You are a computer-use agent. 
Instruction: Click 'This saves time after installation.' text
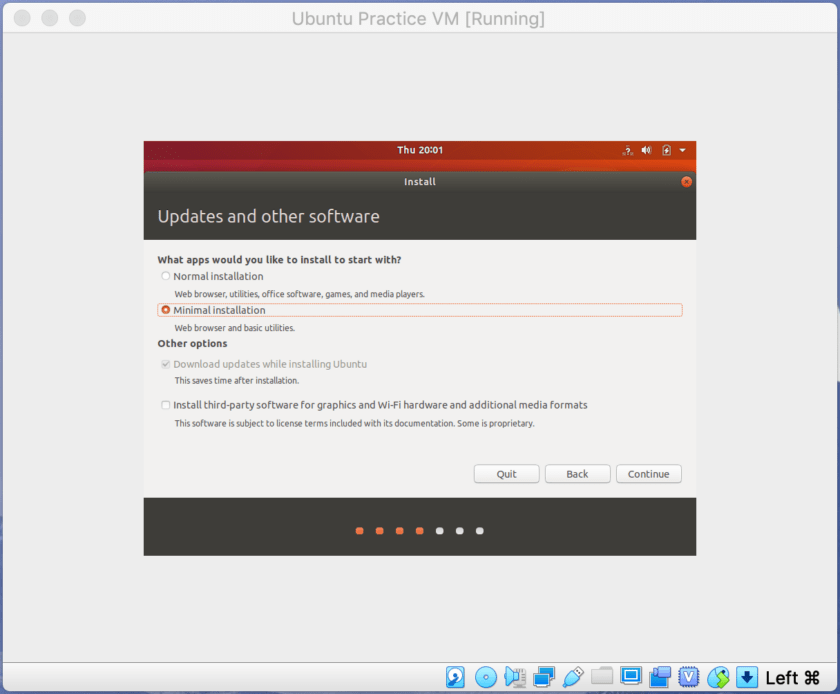pos(237,380)
